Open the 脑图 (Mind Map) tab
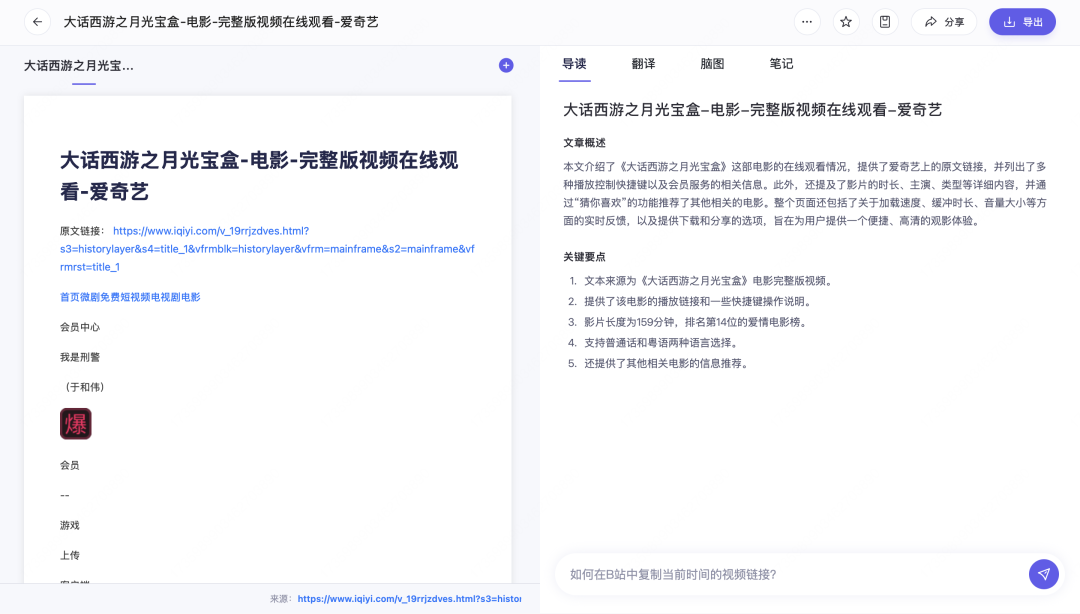Viewport: 1080px width, 614px height. coord(712,63)
